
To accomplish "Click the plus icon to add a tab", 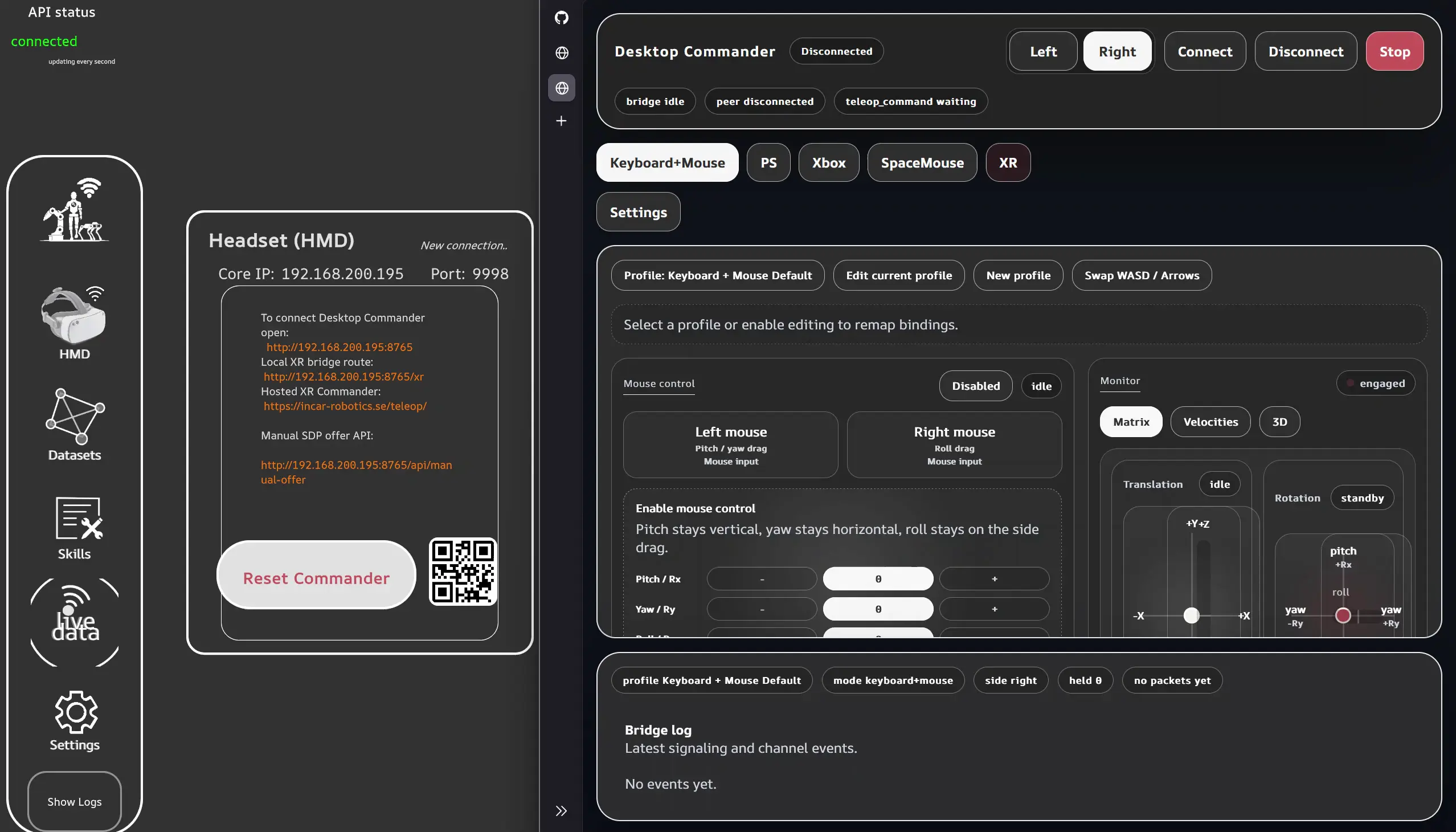I will [562, 121].
